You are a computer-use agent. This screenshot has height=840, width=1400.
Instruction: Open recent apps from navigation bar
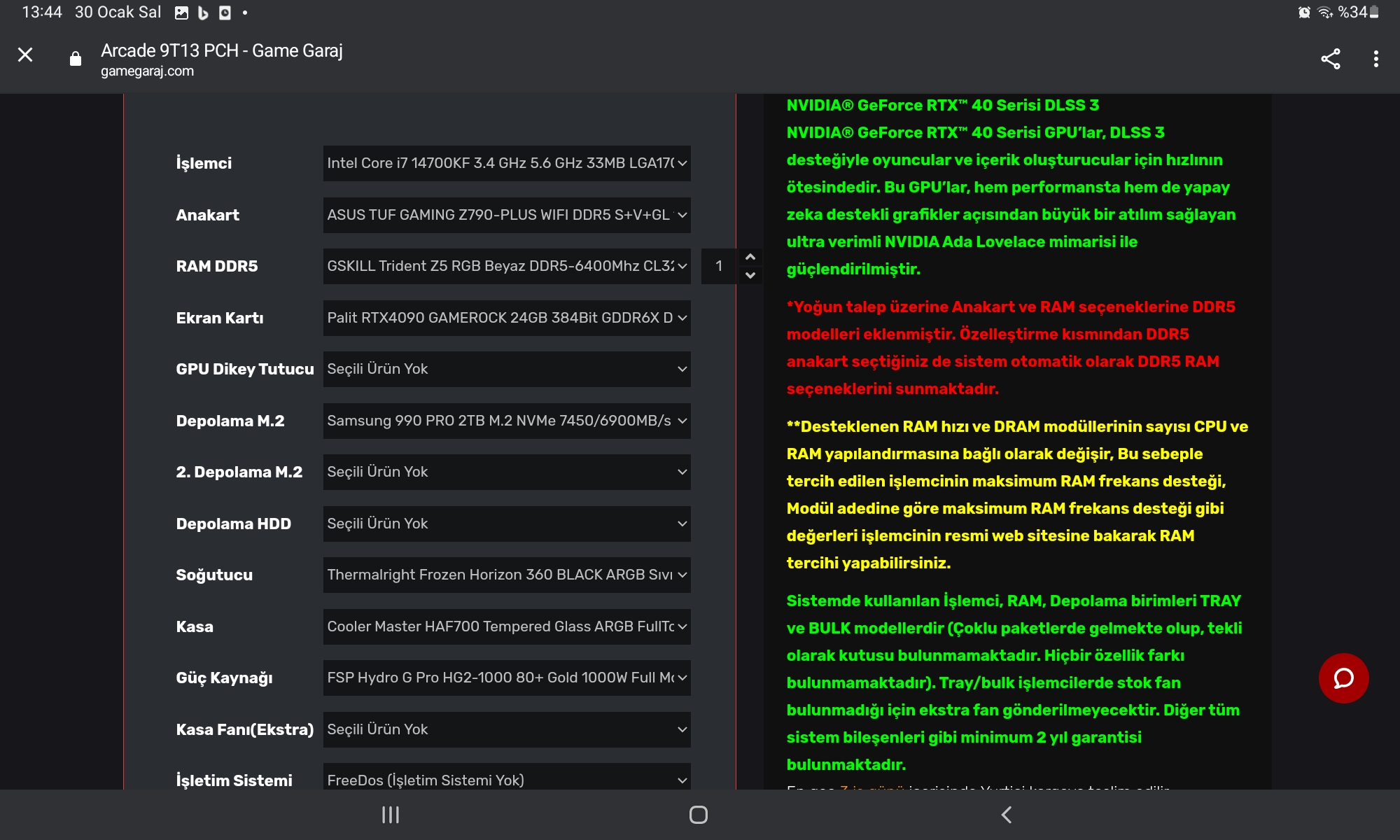(390, 814)
